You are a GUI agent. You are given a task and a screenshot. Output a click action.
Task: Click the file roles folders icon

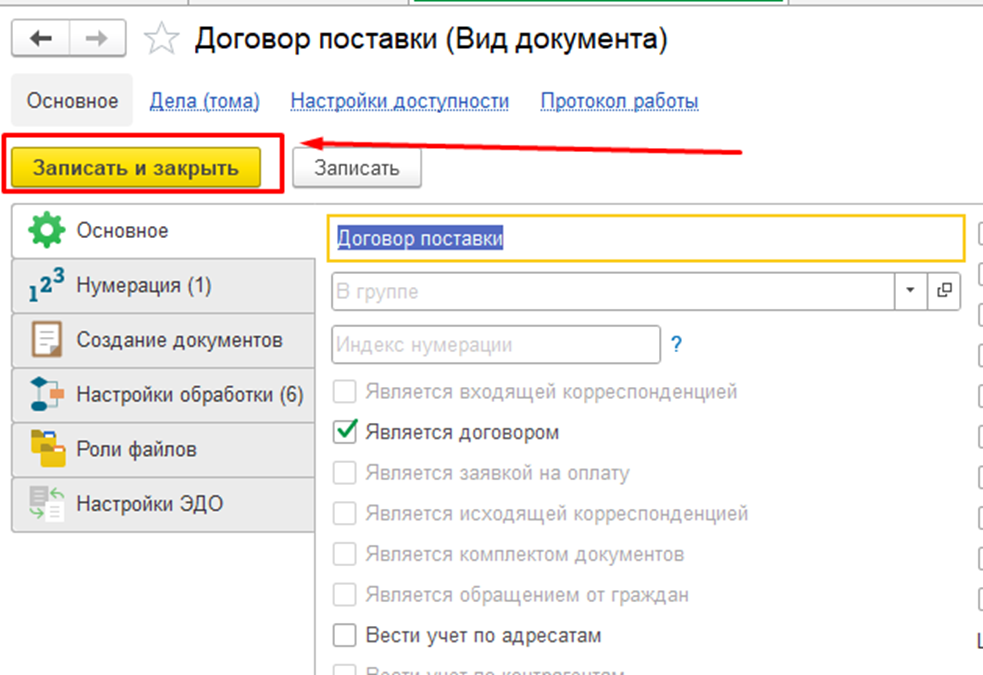point(48,449)
